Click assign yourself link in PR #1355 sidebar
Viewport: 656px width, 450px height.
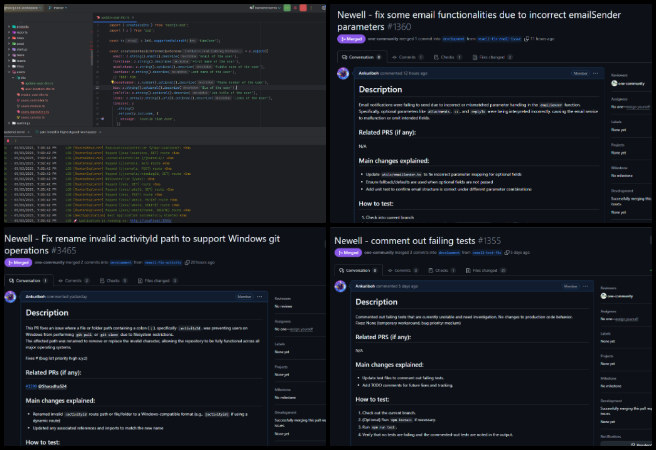(x=626, y=319)
